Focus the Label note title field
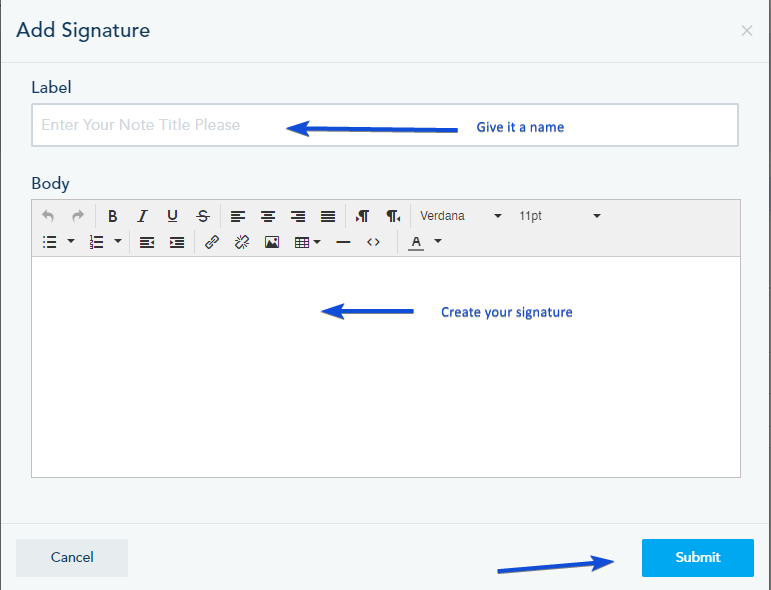771x590 pixels. 385,125
